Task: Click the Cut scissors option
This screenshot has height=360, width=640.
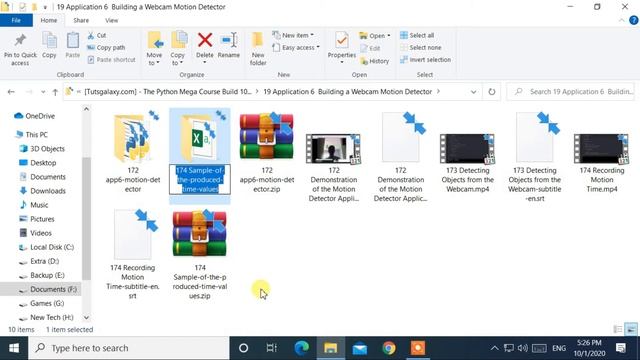Action: tap(96, 36)
